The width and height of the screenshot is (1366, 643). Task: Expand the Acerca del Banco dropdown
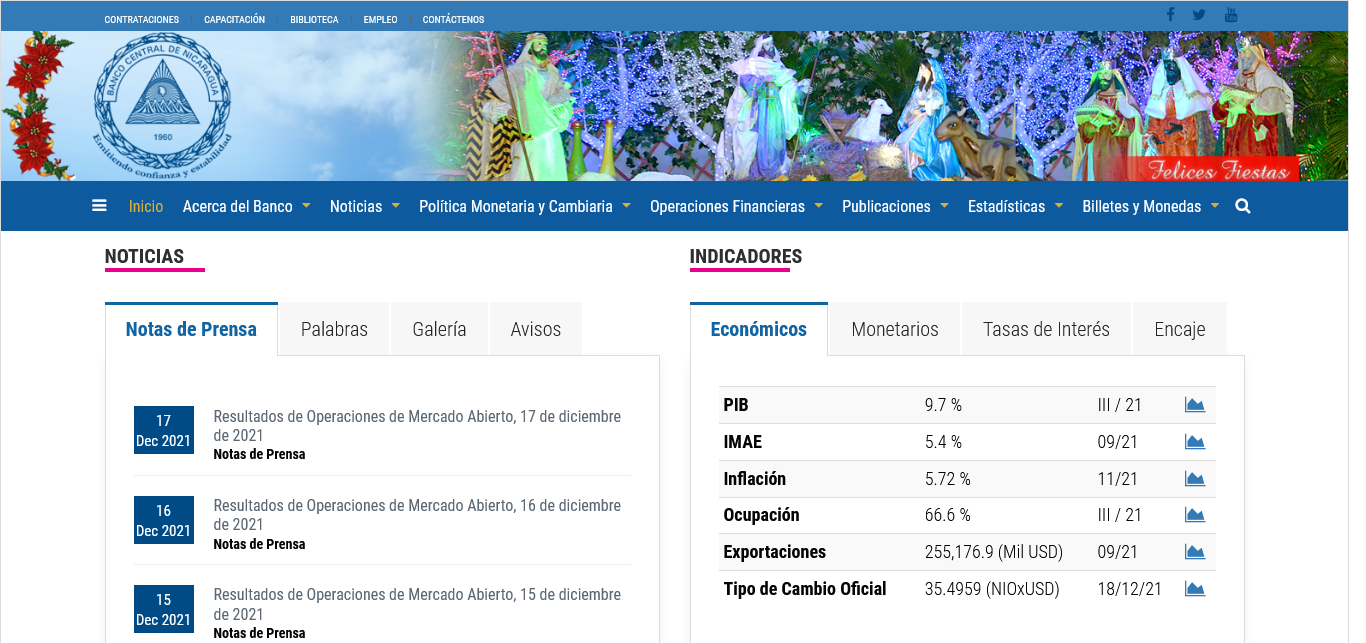pos(246,206)
